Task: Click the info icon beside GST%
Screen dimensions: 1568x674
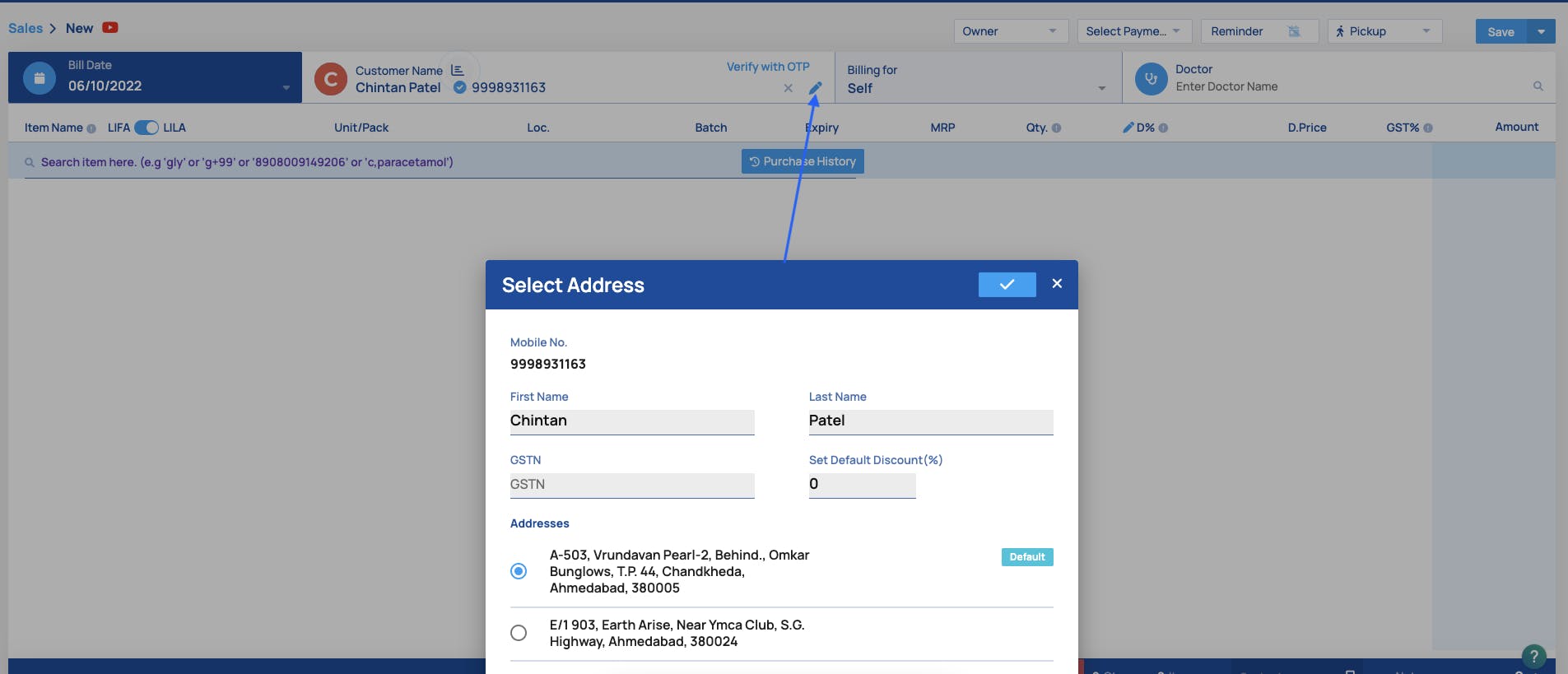Action: click(1428, 128)
